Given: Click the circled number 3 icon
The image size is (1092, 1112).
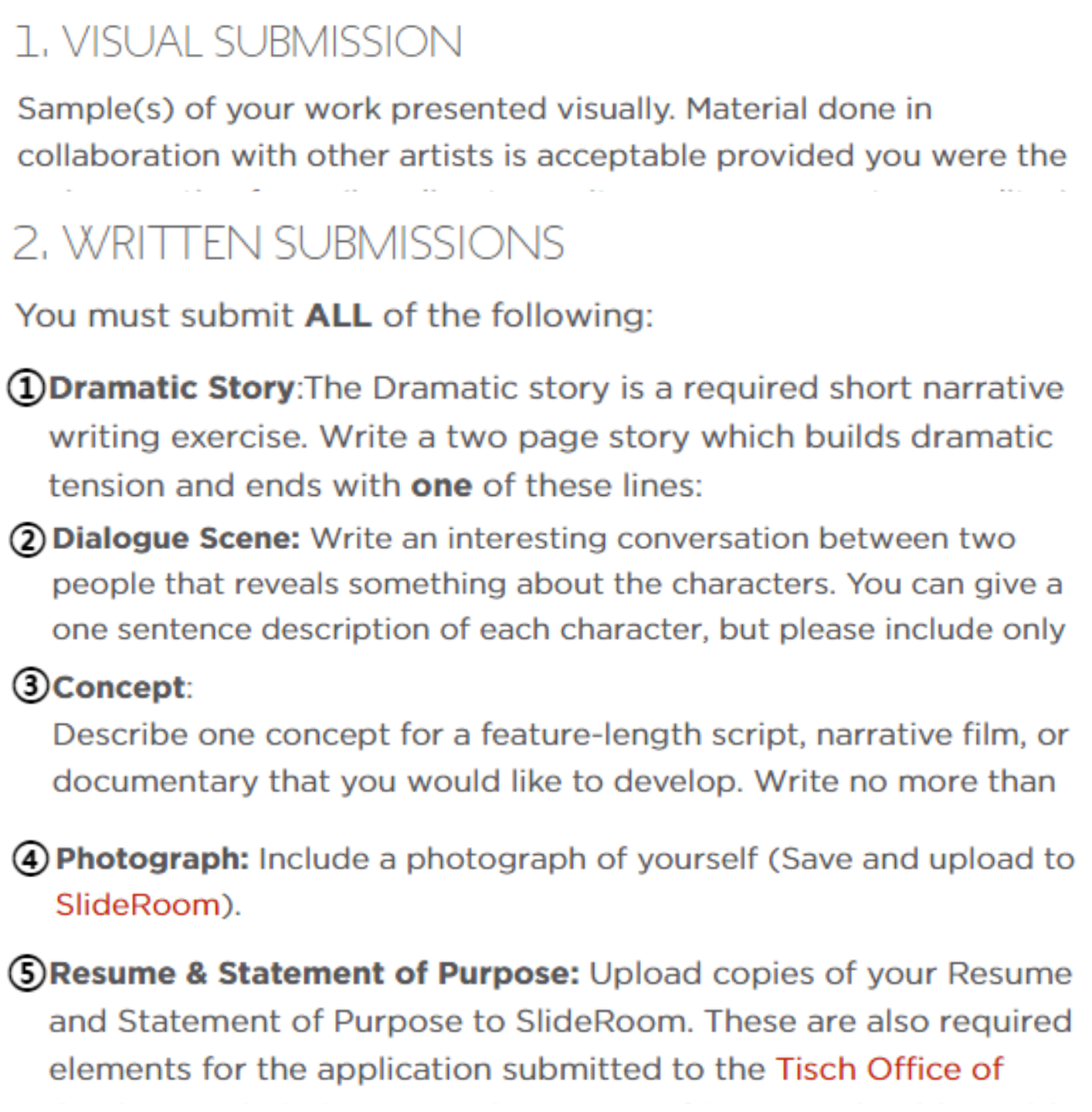Looking at the screenshot, I should coord(31,686).
